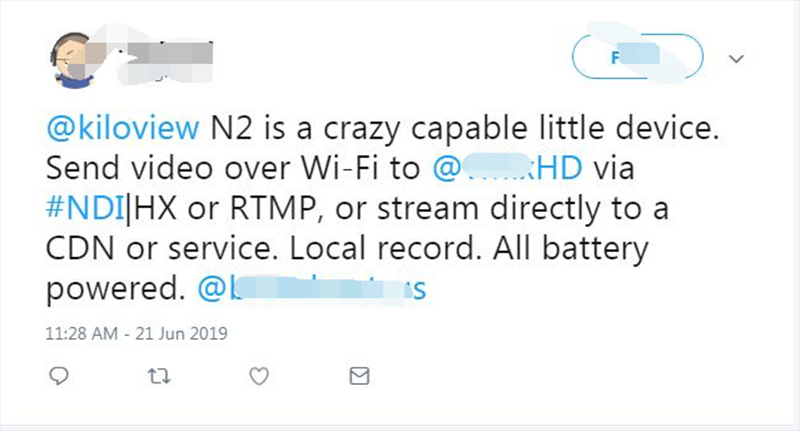Click the blurred mention after 'powered.'

tap(312, 290)
